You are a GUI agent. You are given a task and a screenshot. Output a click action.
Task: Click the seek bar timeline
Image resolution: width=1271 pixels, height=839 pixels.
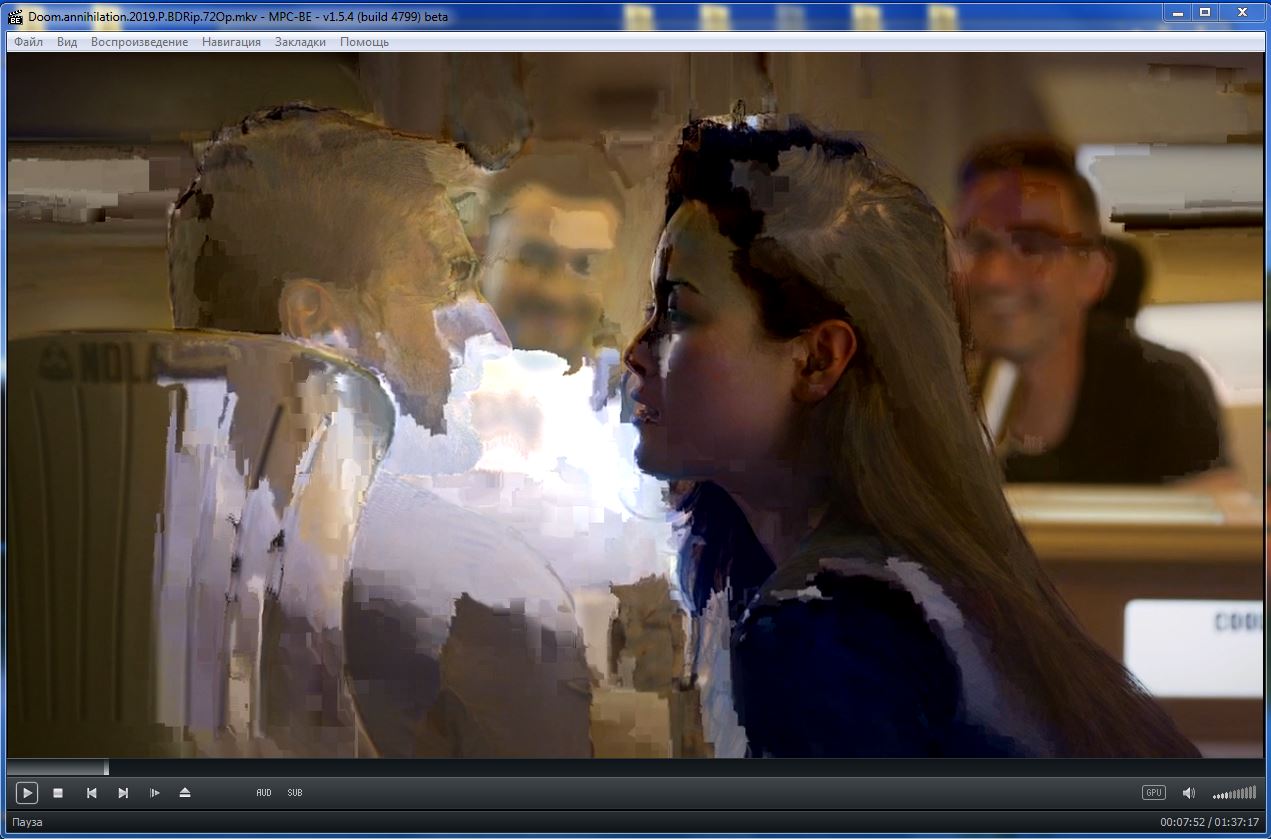pos(635,767)
